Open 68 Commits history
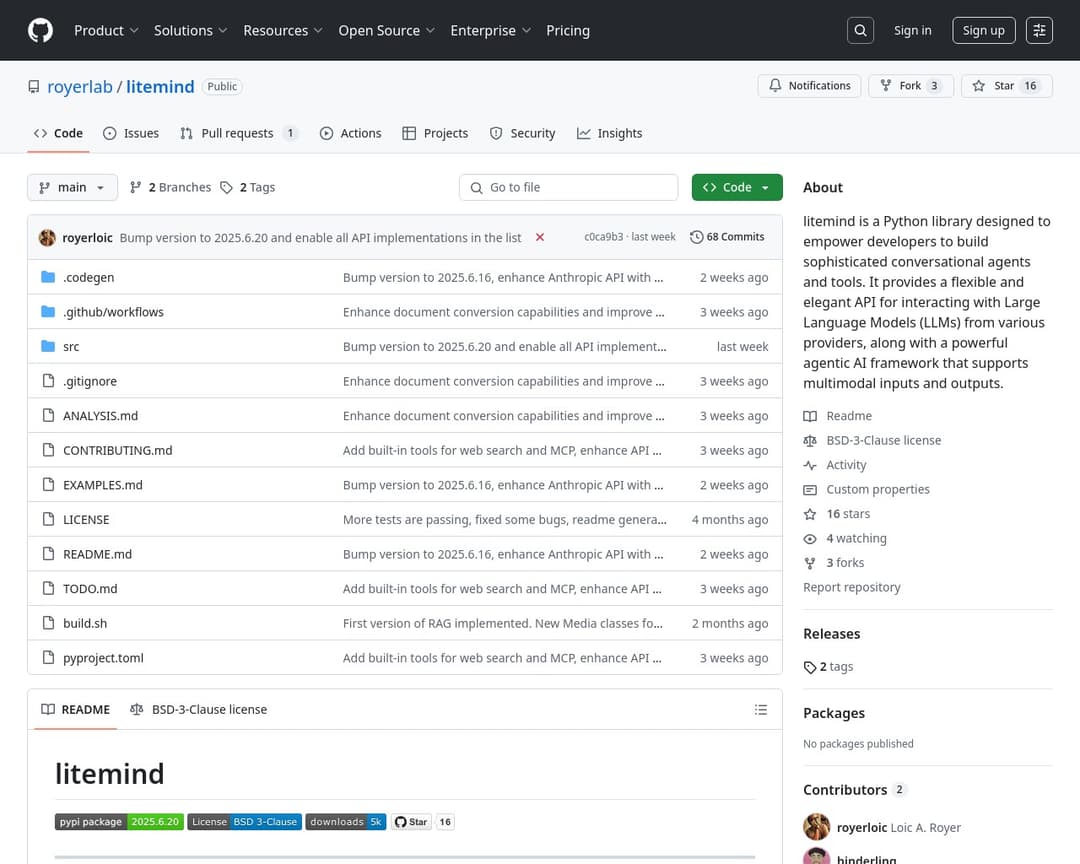Image resolution: width=1080 pixels, height=864 pixels. (727, 237)
